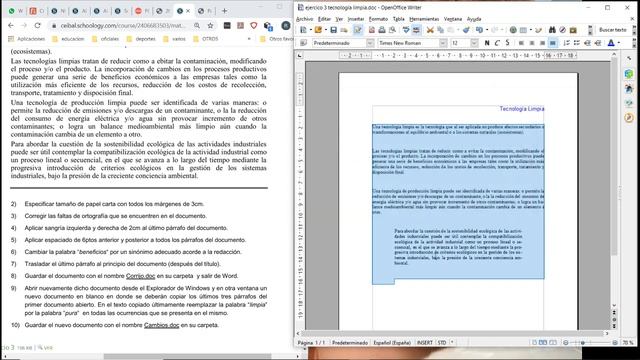The height and width of the screenshot is (360, 640).
Task: Undo last action with the undo icon
Action: coord(479,30)
